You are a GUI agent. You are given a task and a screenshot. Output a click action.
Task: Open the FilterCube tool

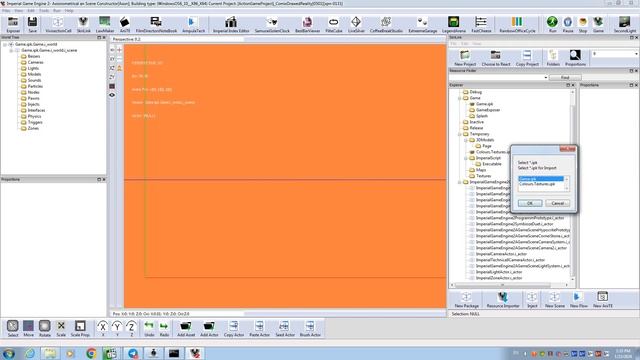(x=333, y=24)
